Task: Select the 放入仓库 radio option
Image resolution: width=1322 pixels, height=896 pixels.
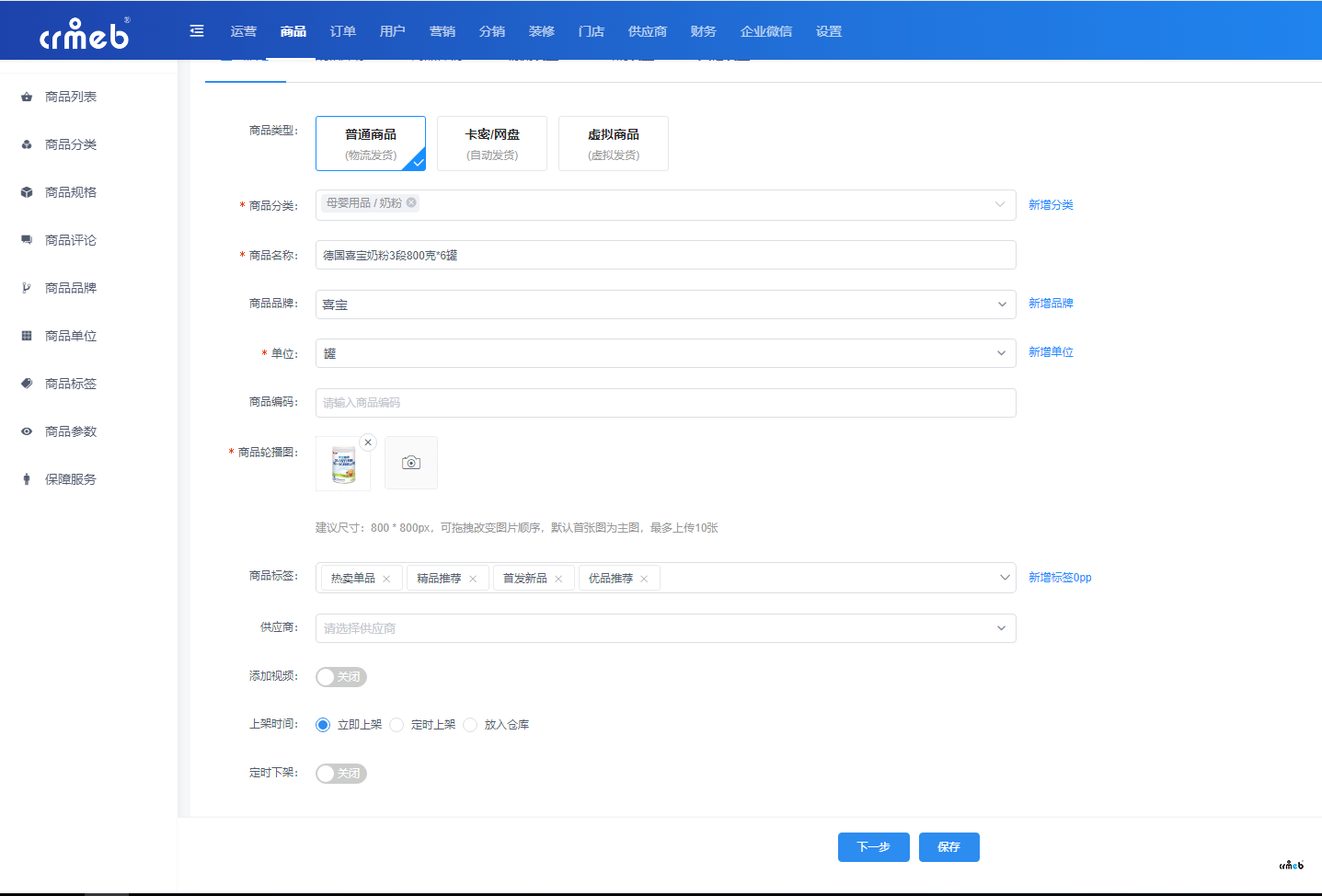Action: pos(470,725)
